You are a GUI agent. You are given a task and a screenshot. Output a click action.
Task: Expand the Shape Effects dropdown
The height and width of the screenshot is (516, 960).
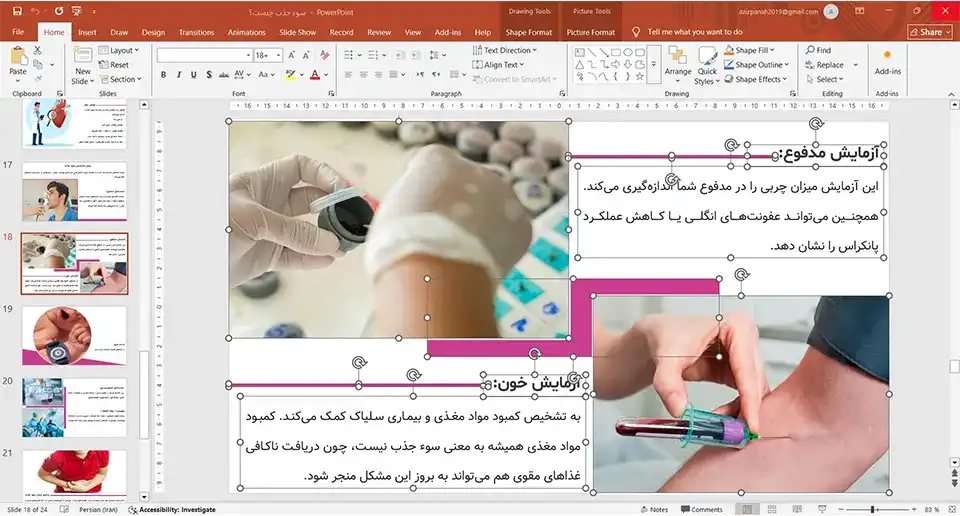[x=756, y=79]
